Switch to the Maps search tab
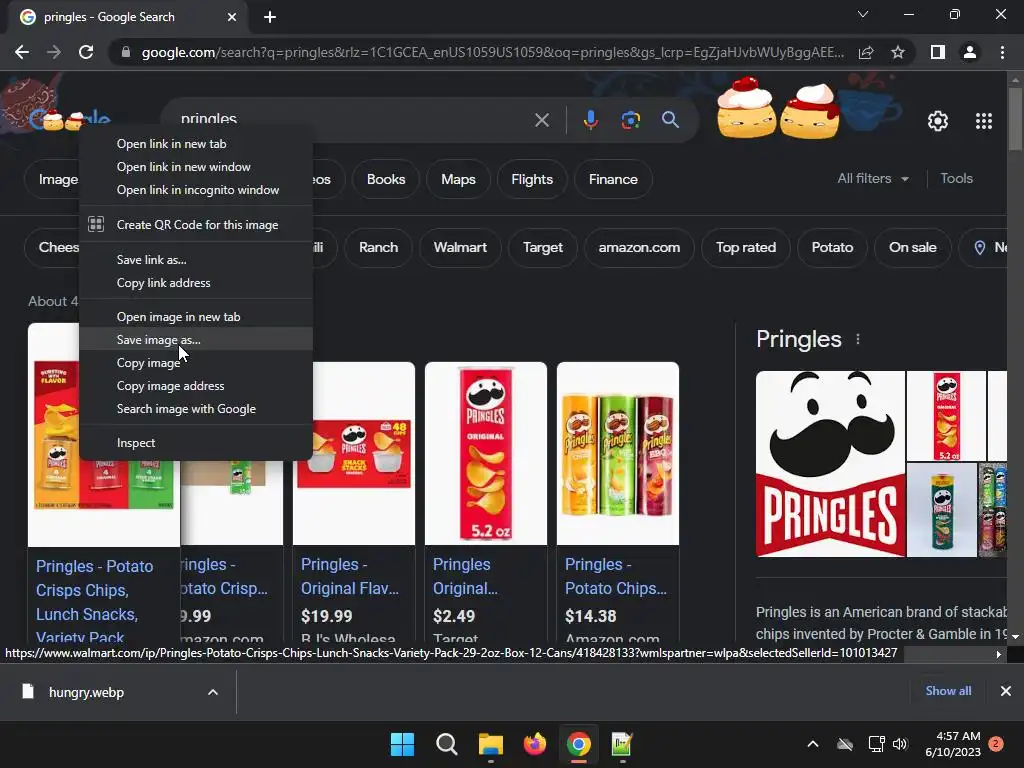Image resolution: width=1024 pixels, height=768 pixels. 458,179
